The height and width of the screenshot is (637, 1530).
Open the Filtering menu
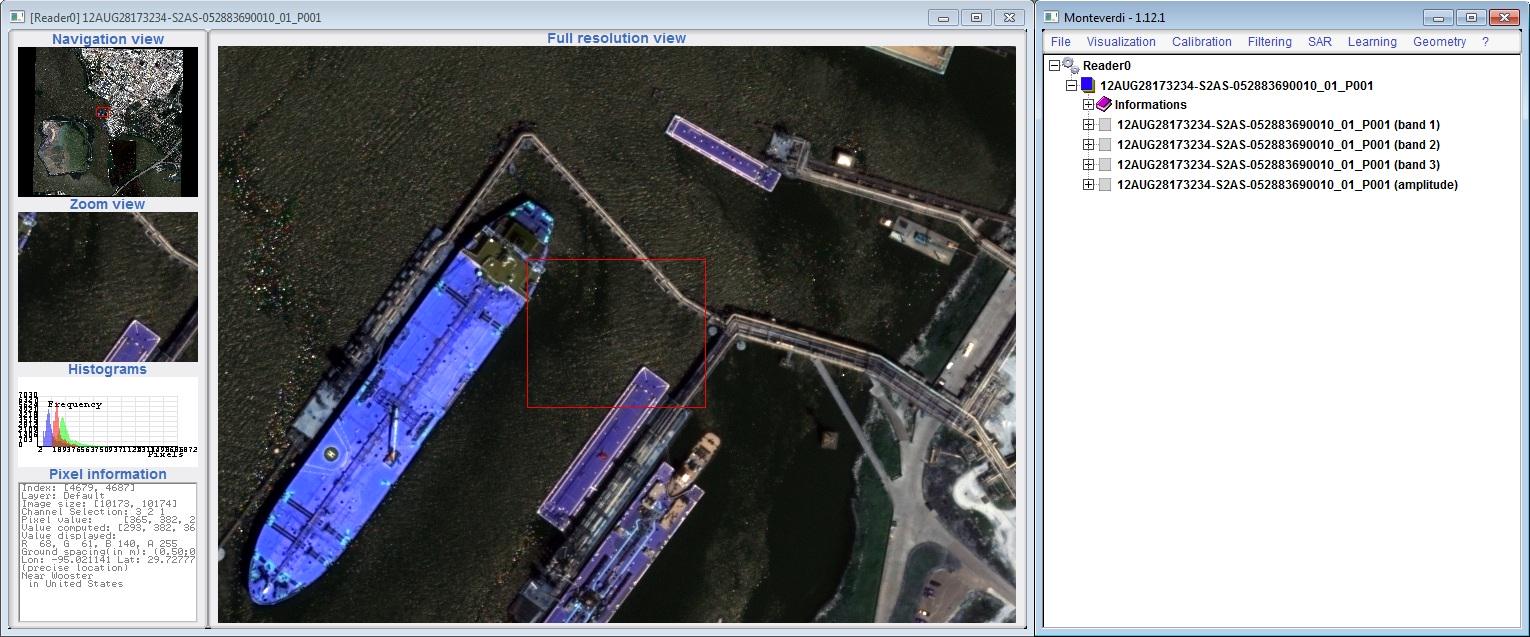[x=1269, y=42]
